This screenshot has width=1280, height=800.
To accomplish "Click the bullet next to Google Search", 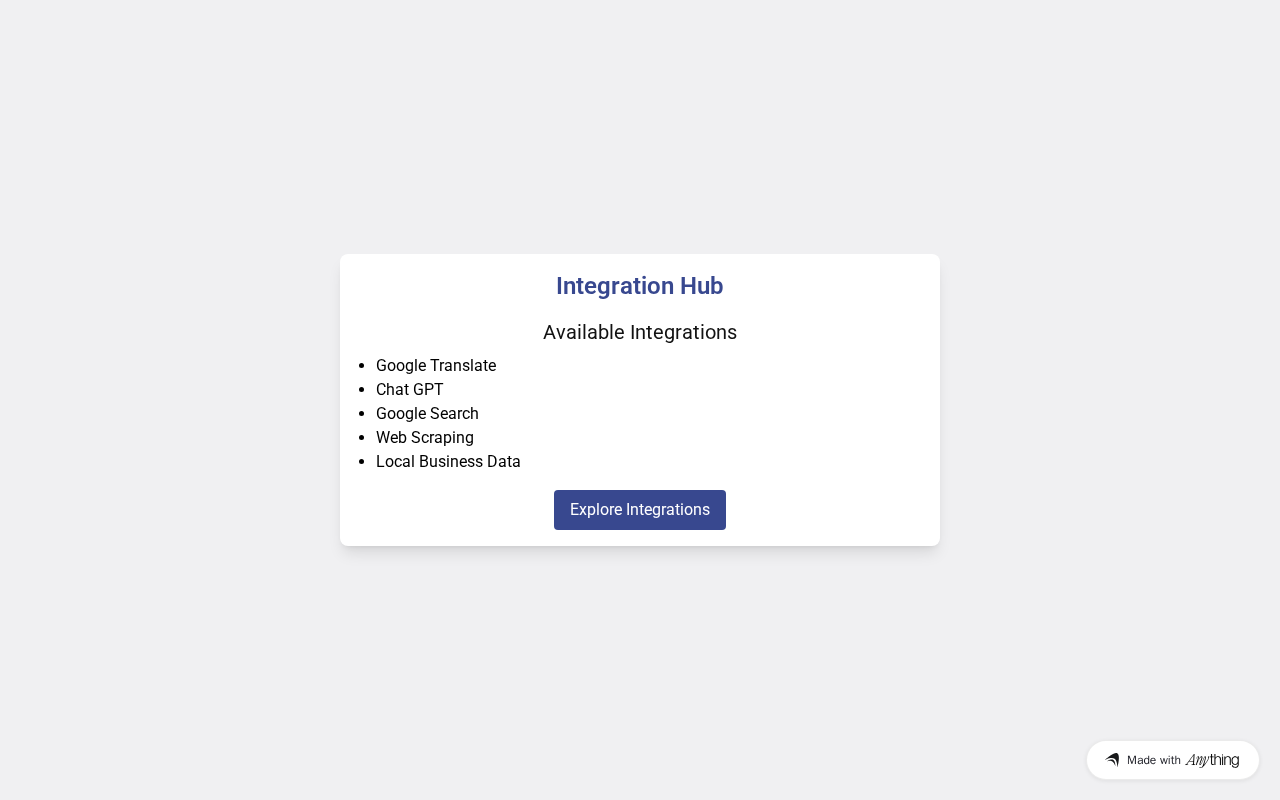I will tap(361, 414).
